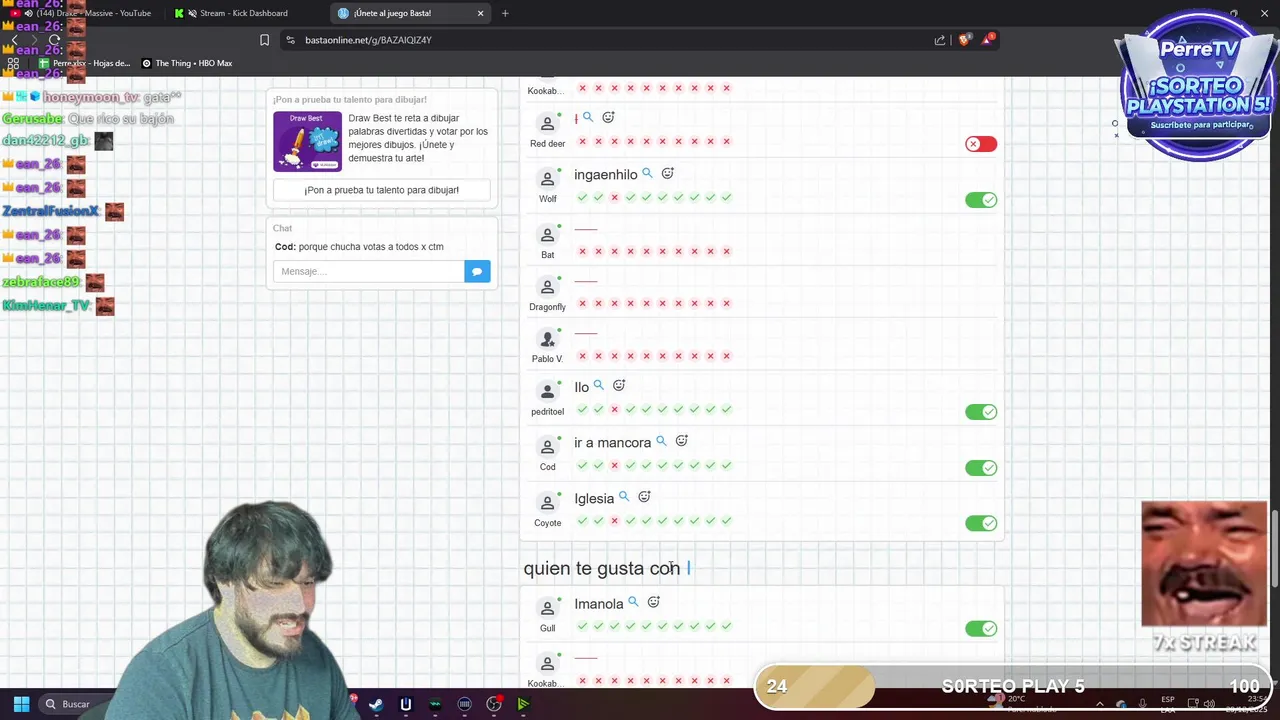Search the answer 'ingaenhilo' via magnifier icon
Image resolution: width=1280 pixels, height=720 pixels.
pyautogui.click(x=647, y=174)
